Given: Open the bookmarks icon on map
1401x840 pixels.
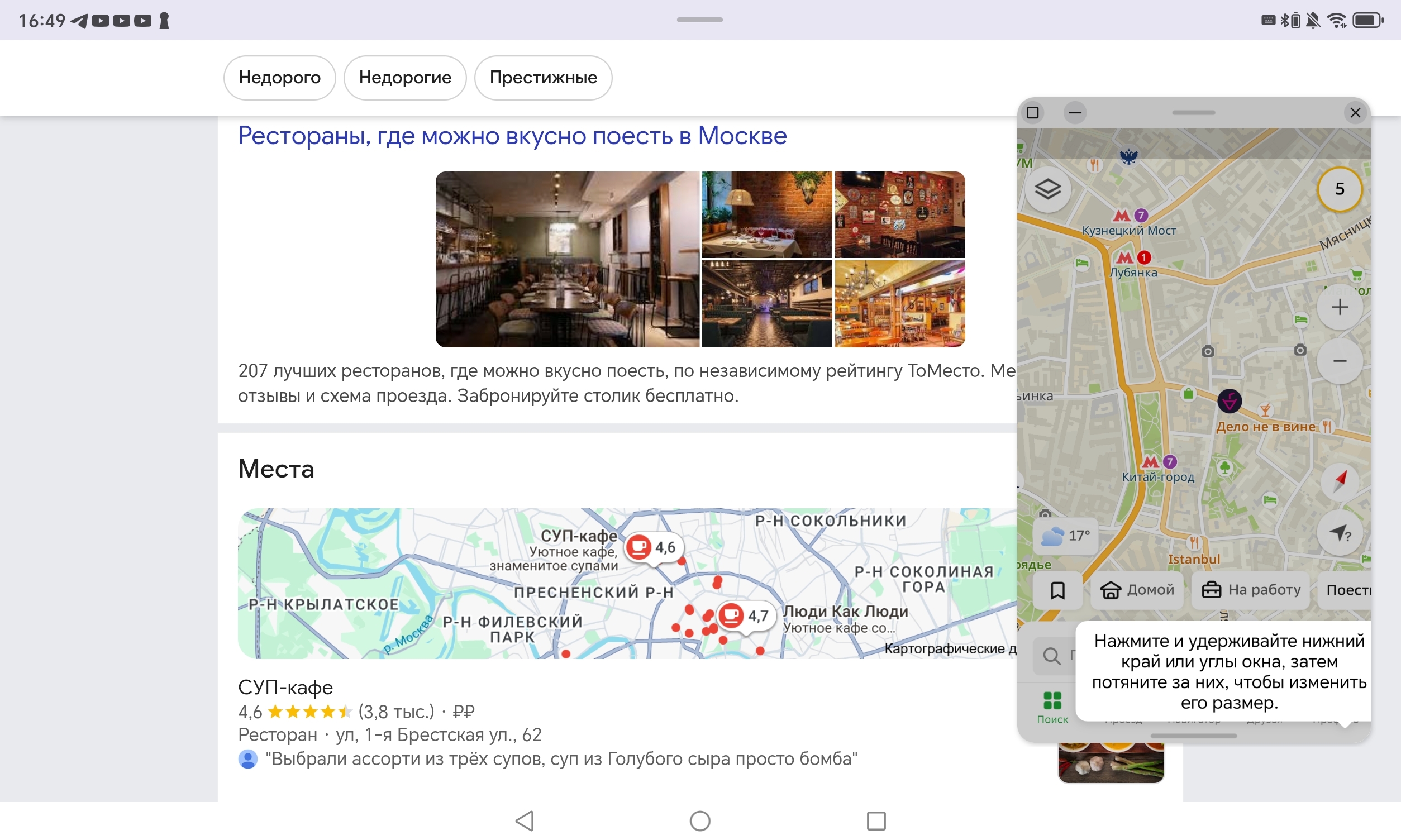Looking at the screenshot, I should tap(1057, 590).
